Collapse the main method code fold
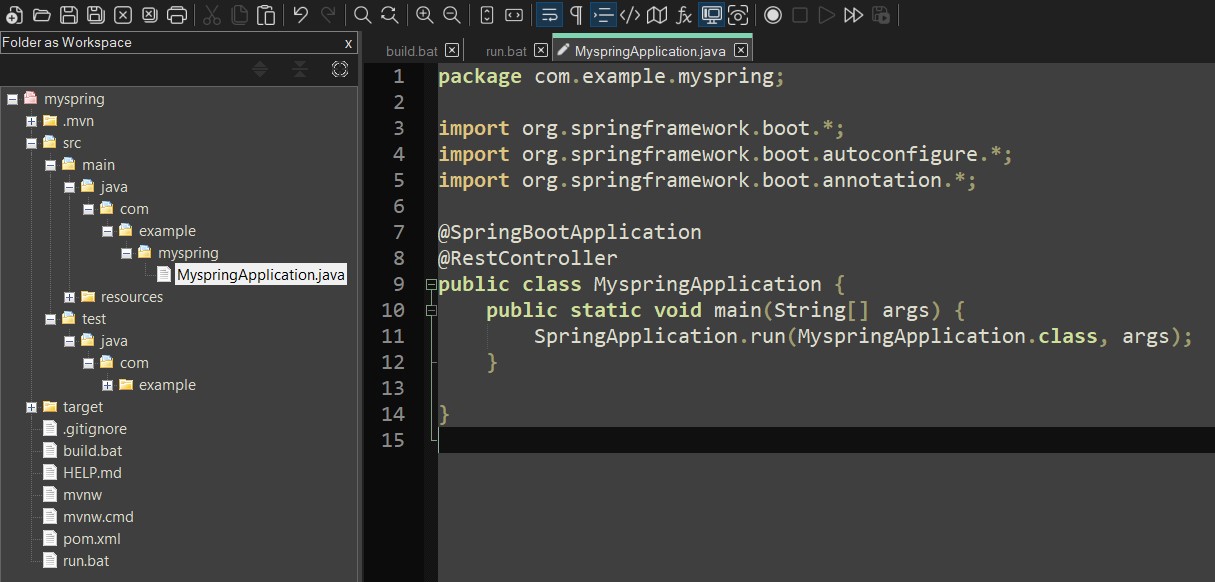 click(431, 310)
